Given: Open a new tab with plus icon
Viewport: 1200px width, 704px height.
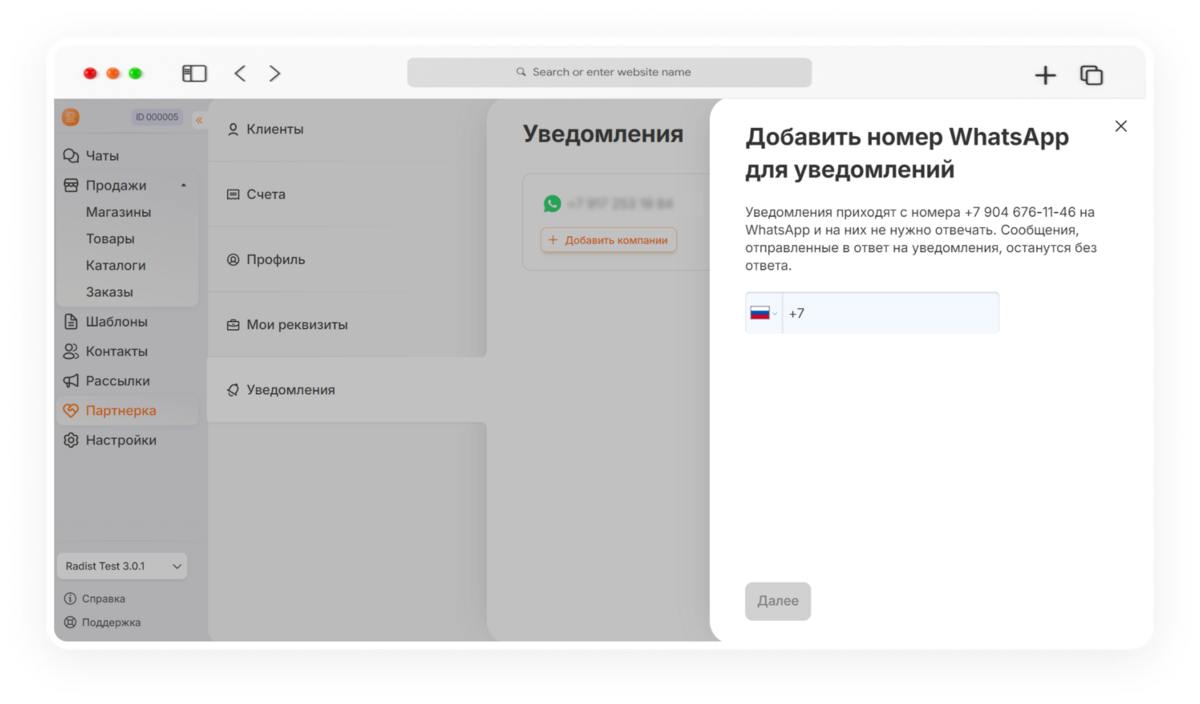Looking at the screenshot, I should 1045,75.
